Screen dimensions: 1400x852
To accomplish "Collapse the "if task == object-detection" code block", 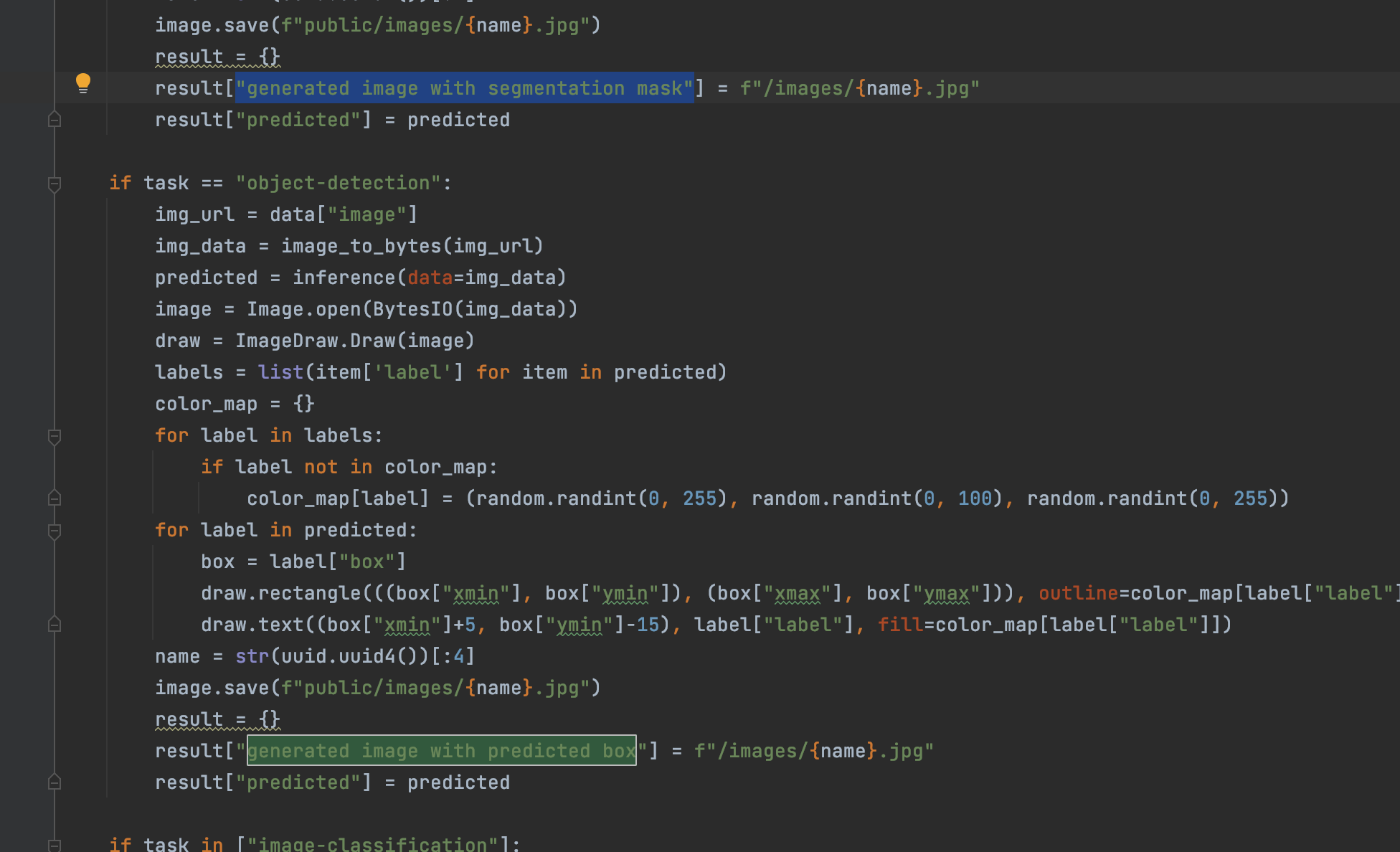I will coord(54,184).
